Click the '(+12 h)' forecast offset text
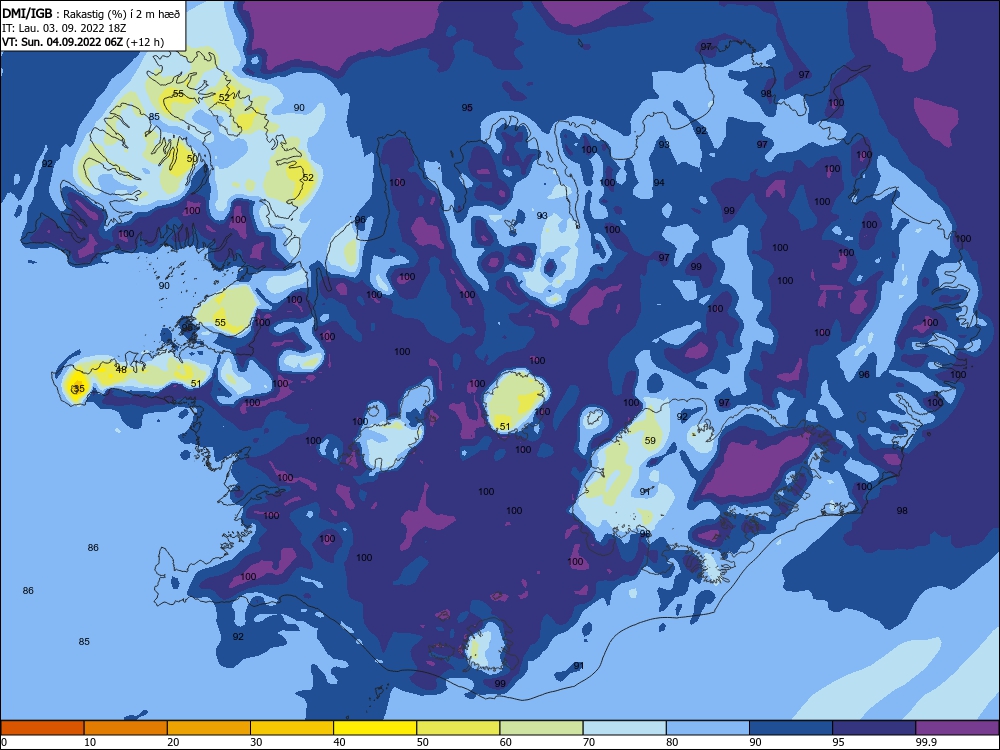The width and height of the screenshot is (1000, 750). 145,42
